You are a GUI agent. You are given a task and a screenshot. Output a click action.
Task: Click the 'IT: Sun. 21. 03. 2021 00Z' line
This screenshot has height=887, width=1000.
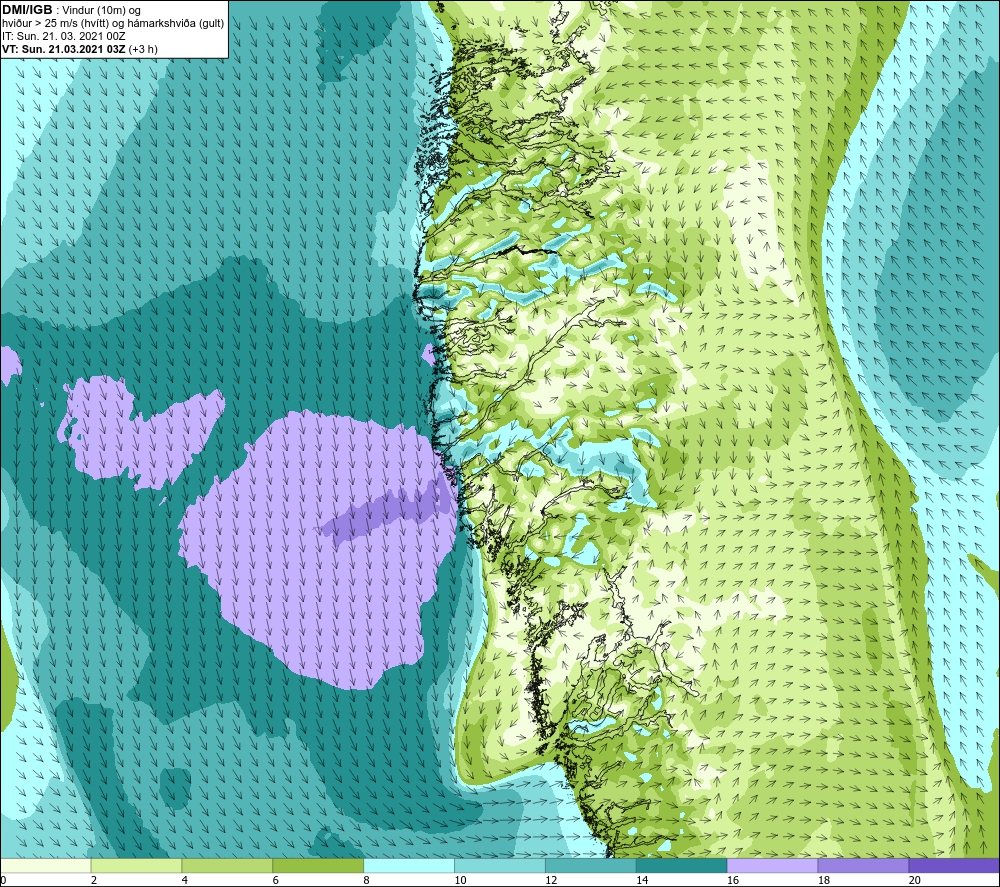(x=64, y=36)
